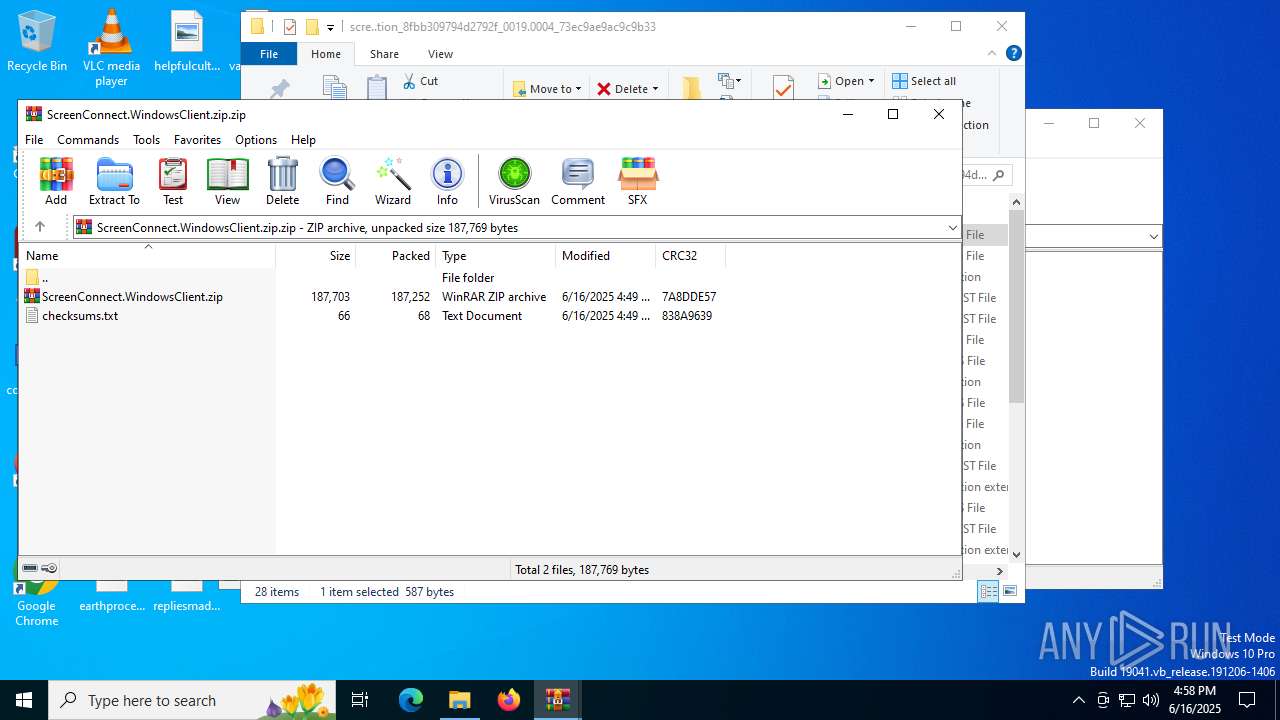Open helpfulcult desktop file icon

[x=187, y=42]
